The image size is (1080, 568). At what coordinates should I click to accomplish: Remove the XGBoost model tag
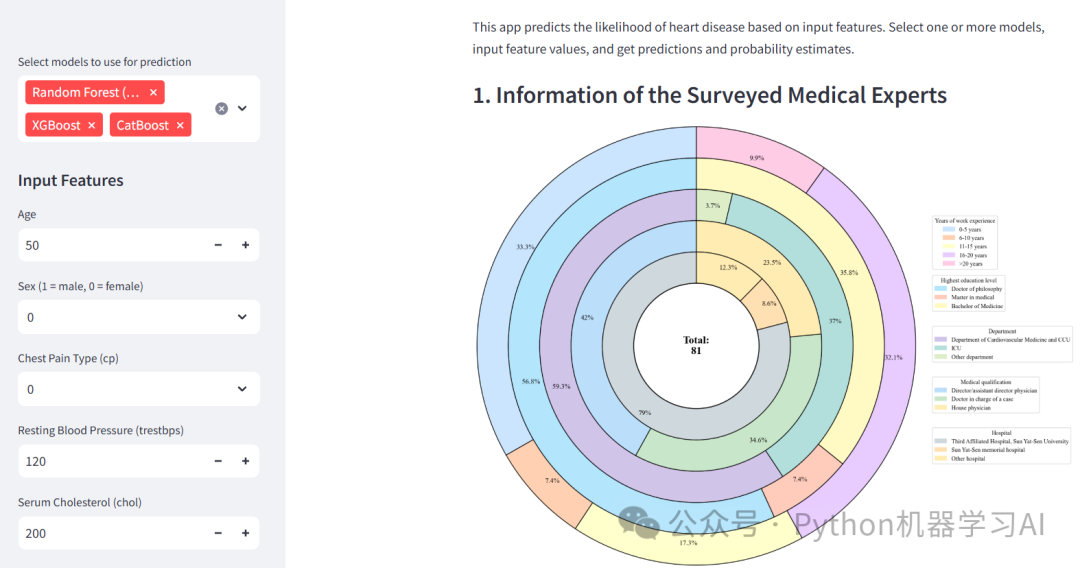91,125
